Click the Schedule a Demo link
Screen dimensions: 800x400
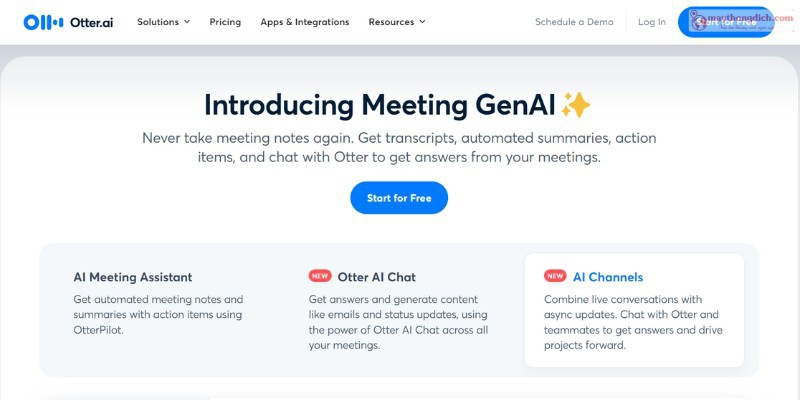pyautogui.click(x=574, y=22)
